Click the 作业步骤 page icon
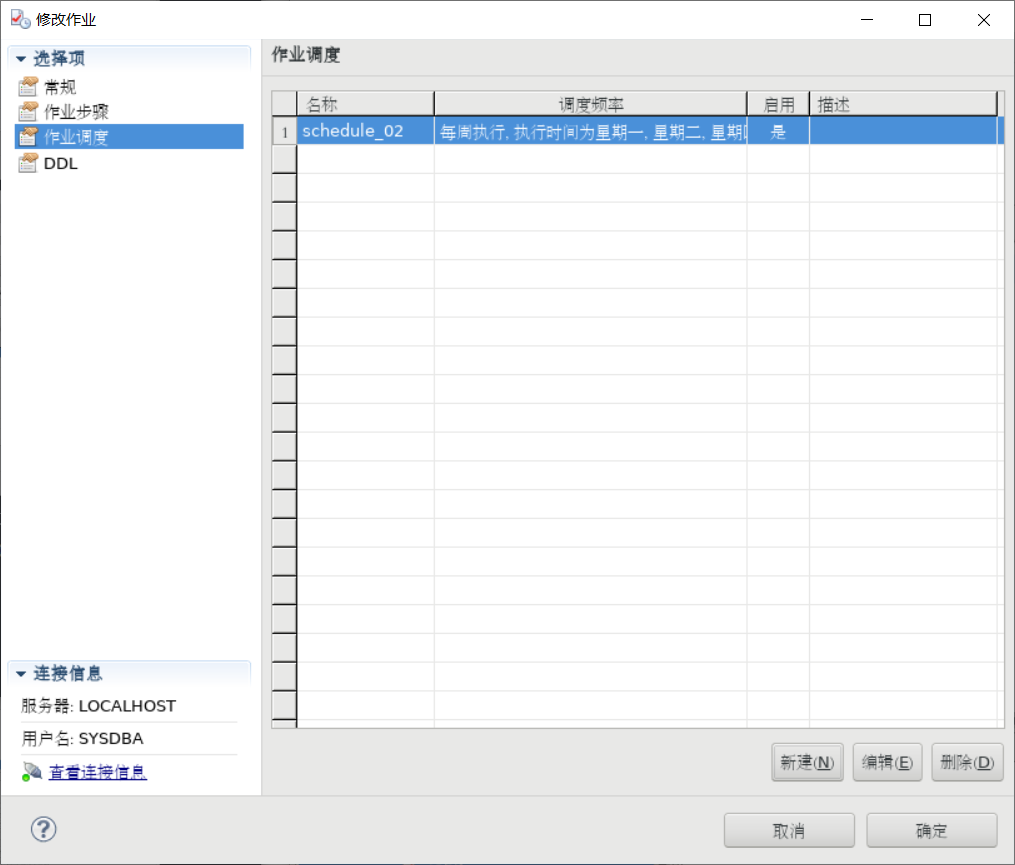This screenshot has width=1015, height=865. [28, 111]
